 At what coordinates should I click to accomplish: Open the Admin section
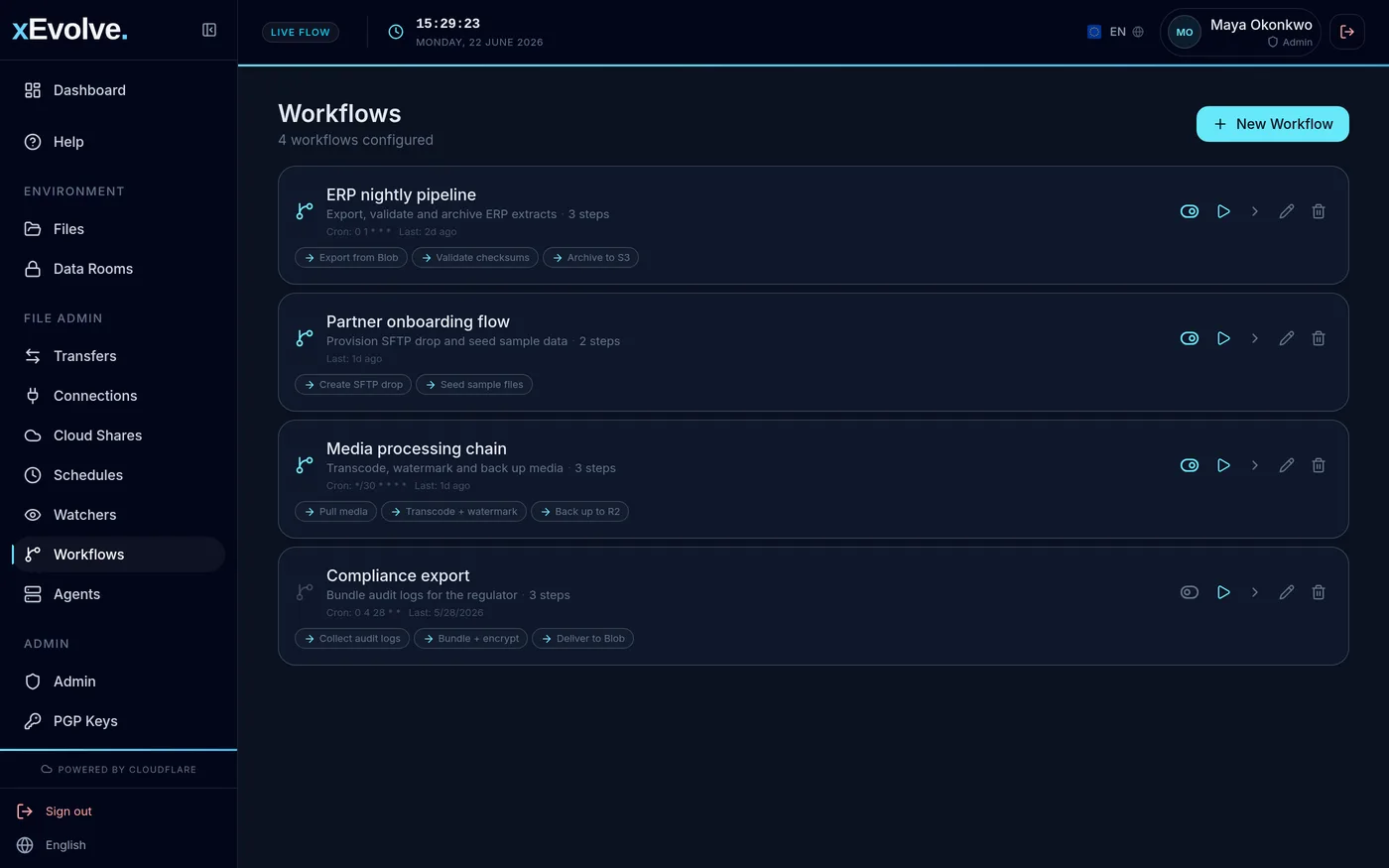(x=118, y=682)
